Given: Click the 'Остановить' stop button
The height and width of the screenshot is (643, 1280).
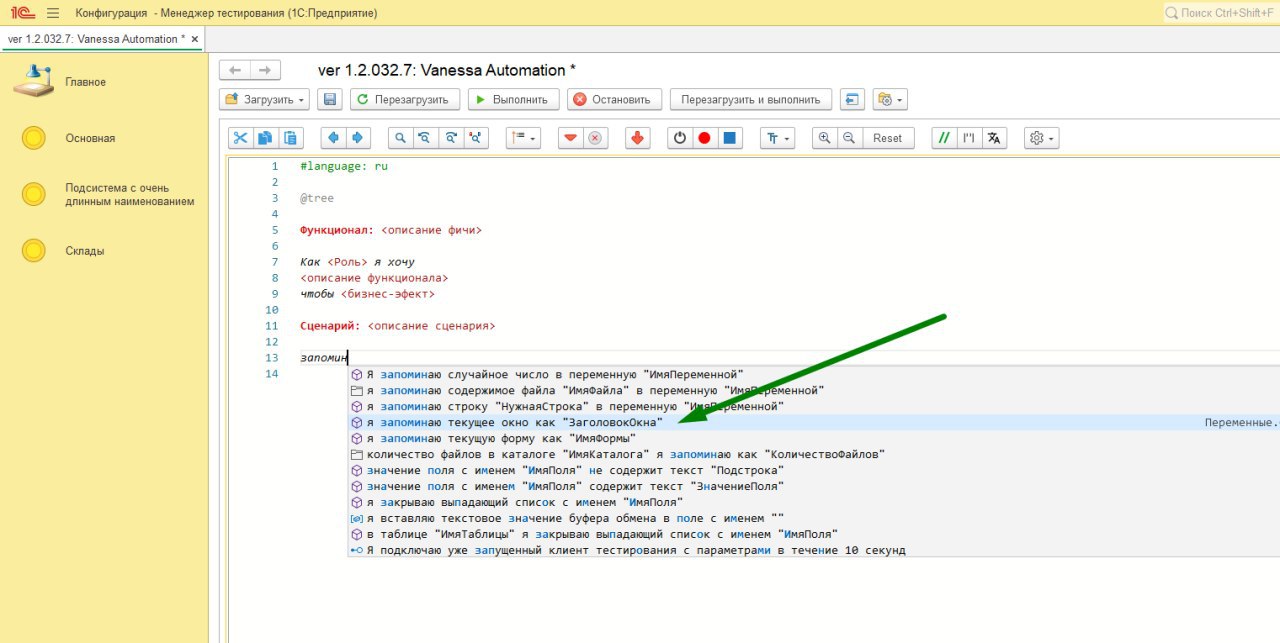Looking at the screenshot, I should click(614, 99).
